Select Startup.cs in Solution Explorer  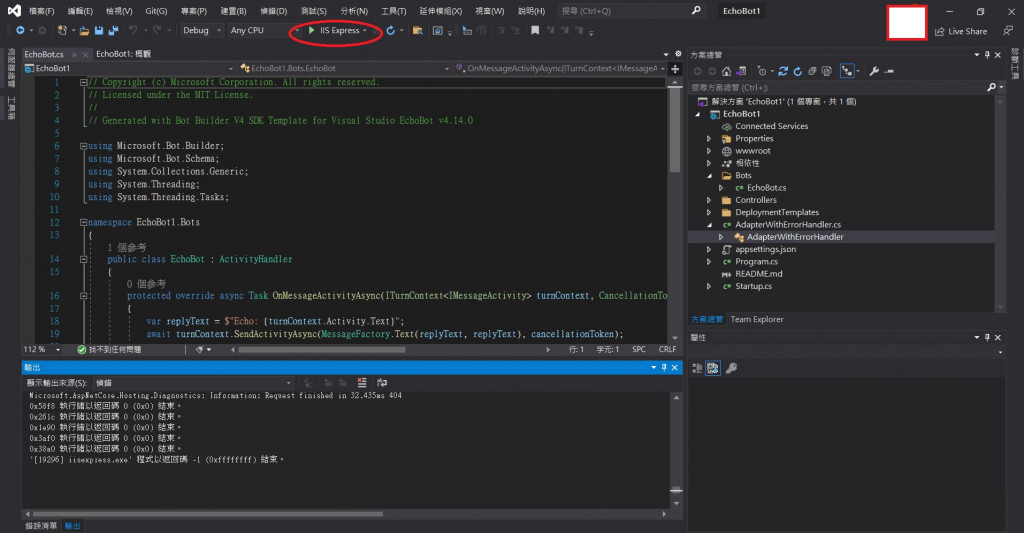pyautogui.click(x=753, y=286)
